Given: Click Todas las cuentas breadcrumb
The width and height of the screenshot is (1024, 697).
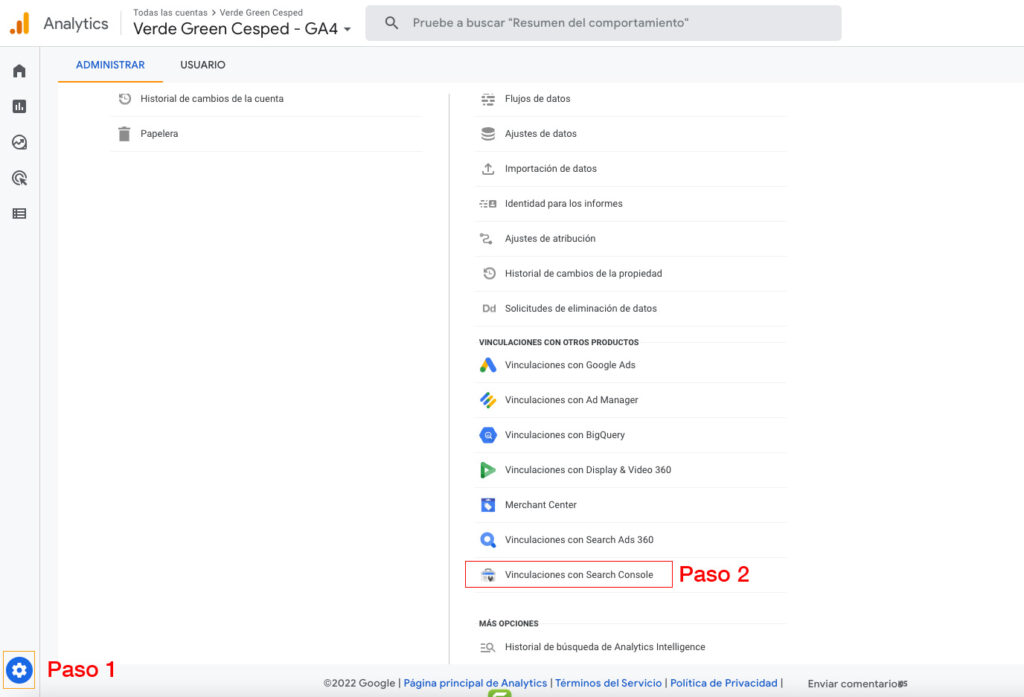Looking at the screenshot, I should [x=170, y=13].
